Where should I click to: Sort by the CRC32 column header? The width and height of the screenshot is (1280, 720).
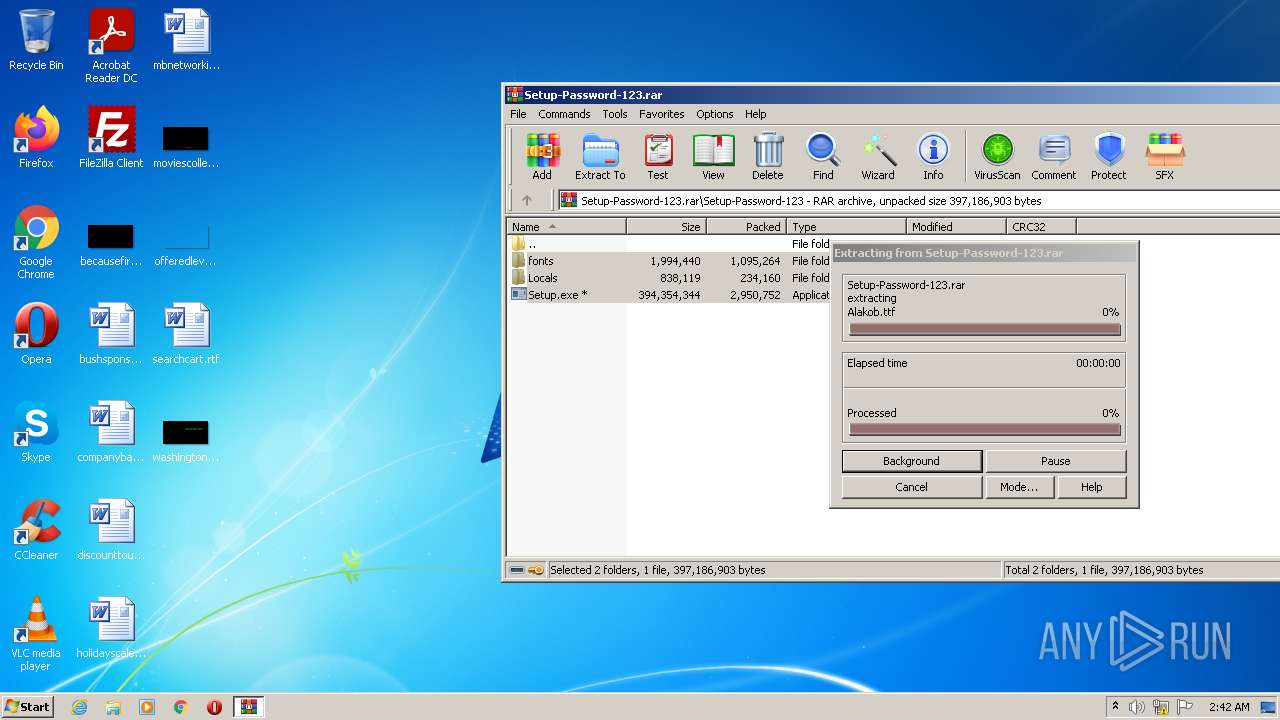click(x=1042, y=227)
